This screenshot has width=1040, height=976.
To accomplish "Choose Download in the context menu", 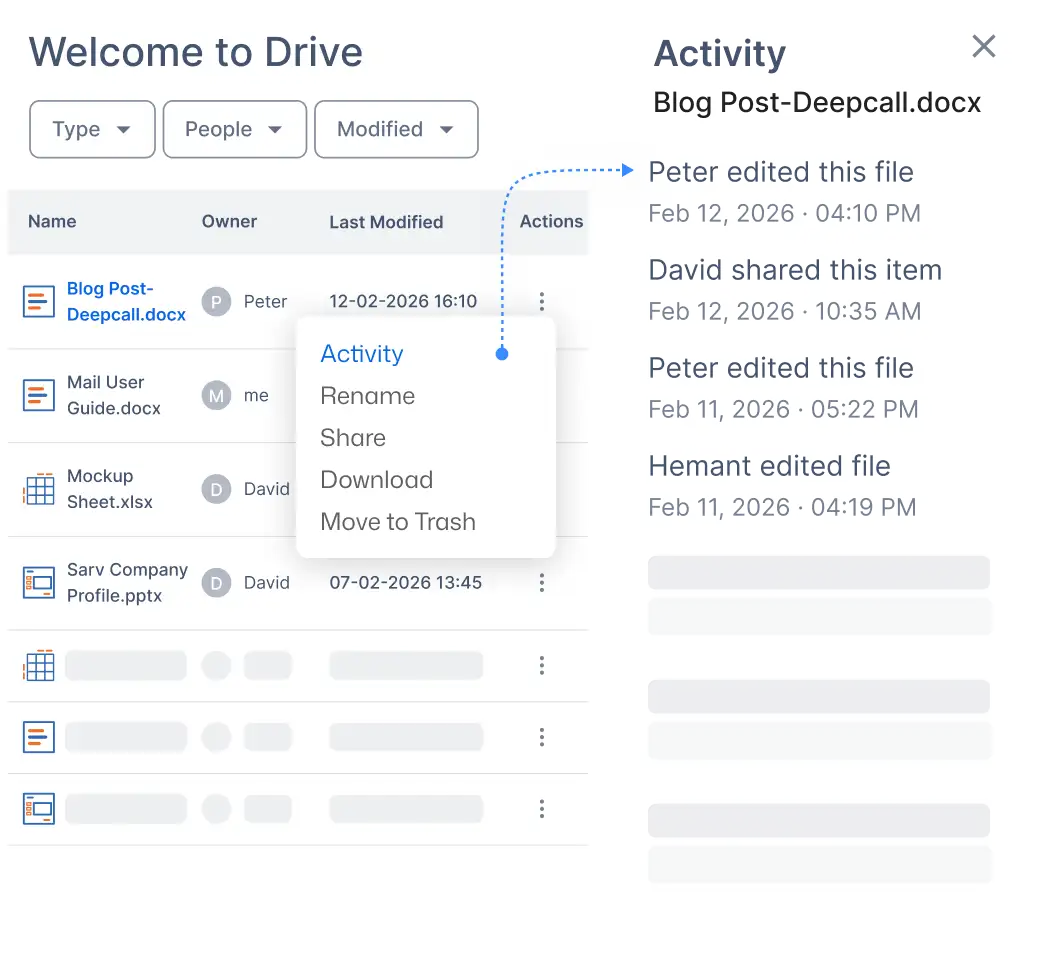I will click(x=376, y=480).
